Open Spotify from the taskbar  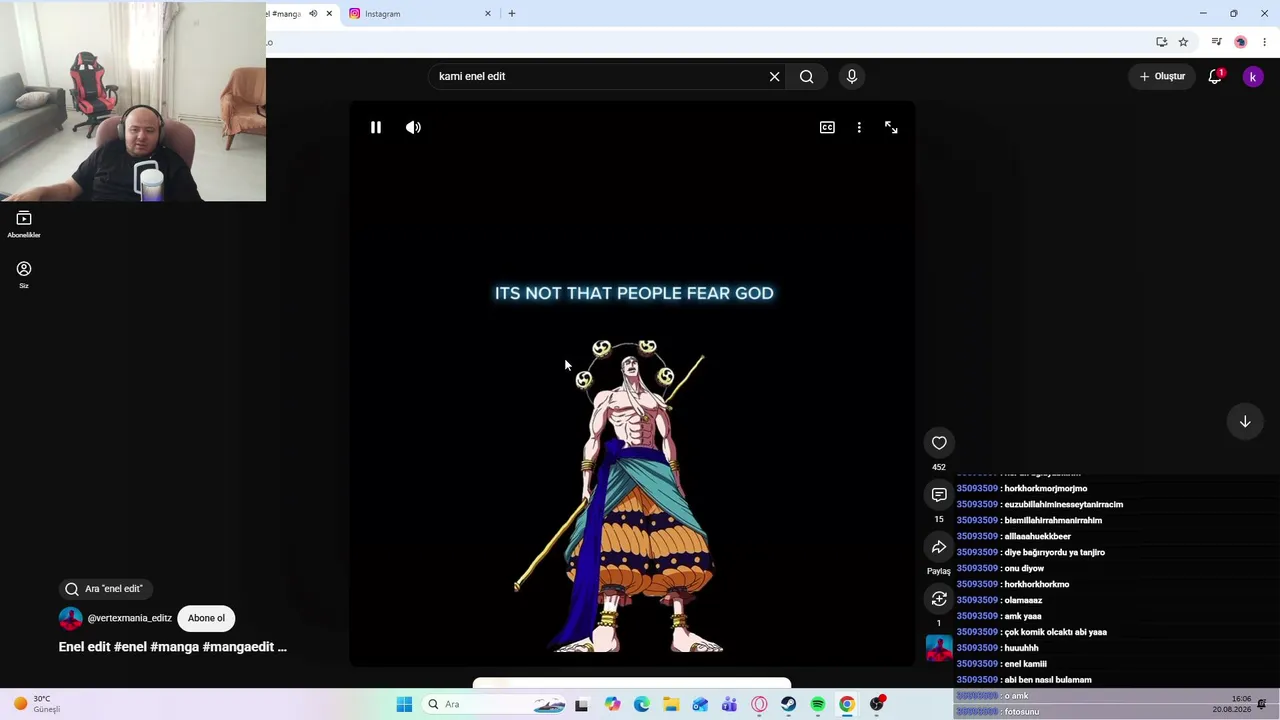(818, 704)
